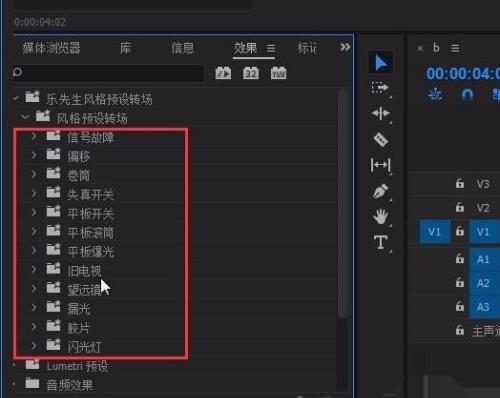Switch to the 媒体浏览器 tab
The image size is (500, 398).
tap(51, 48)
